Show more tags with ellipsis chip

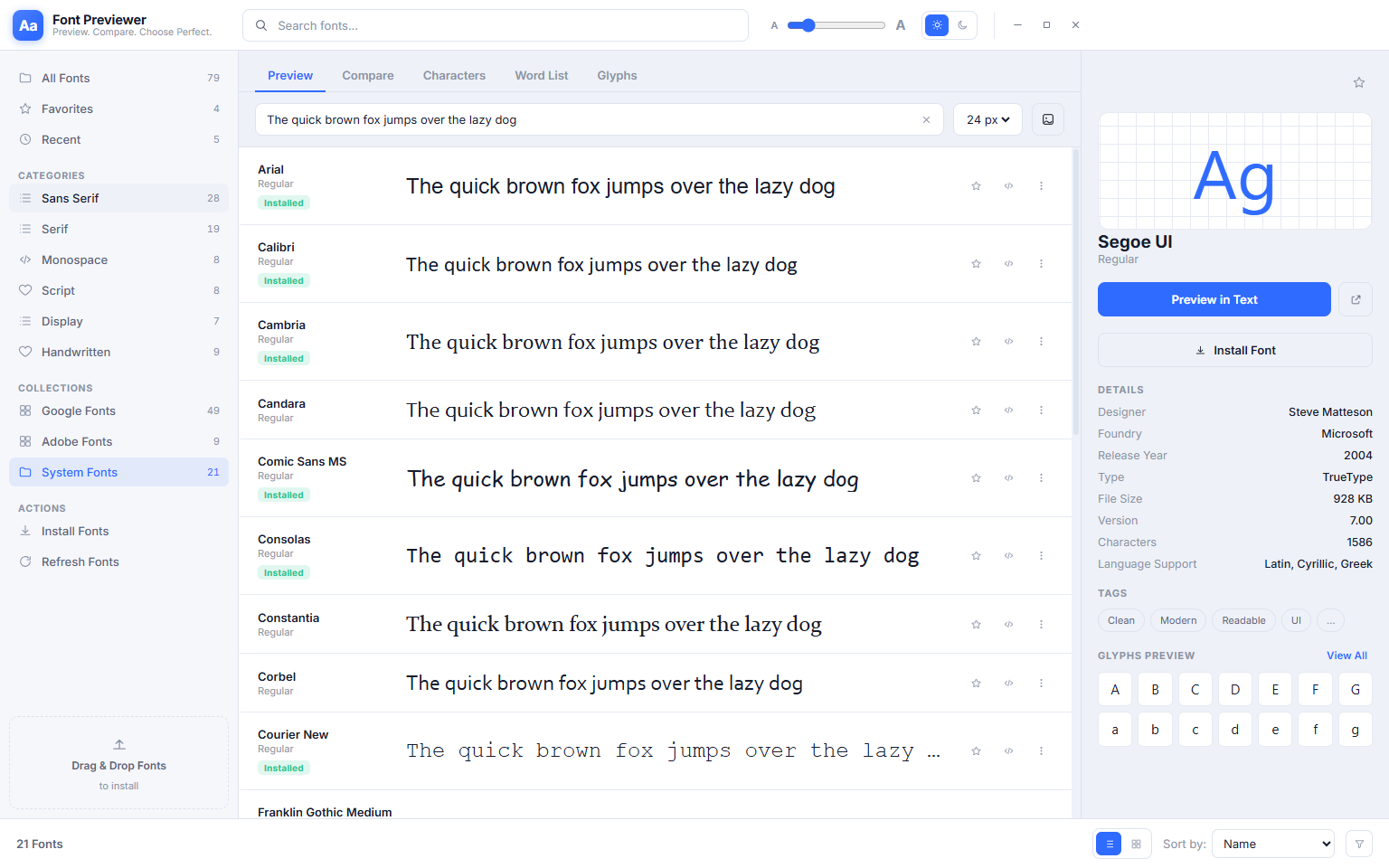click(1330, 620)
